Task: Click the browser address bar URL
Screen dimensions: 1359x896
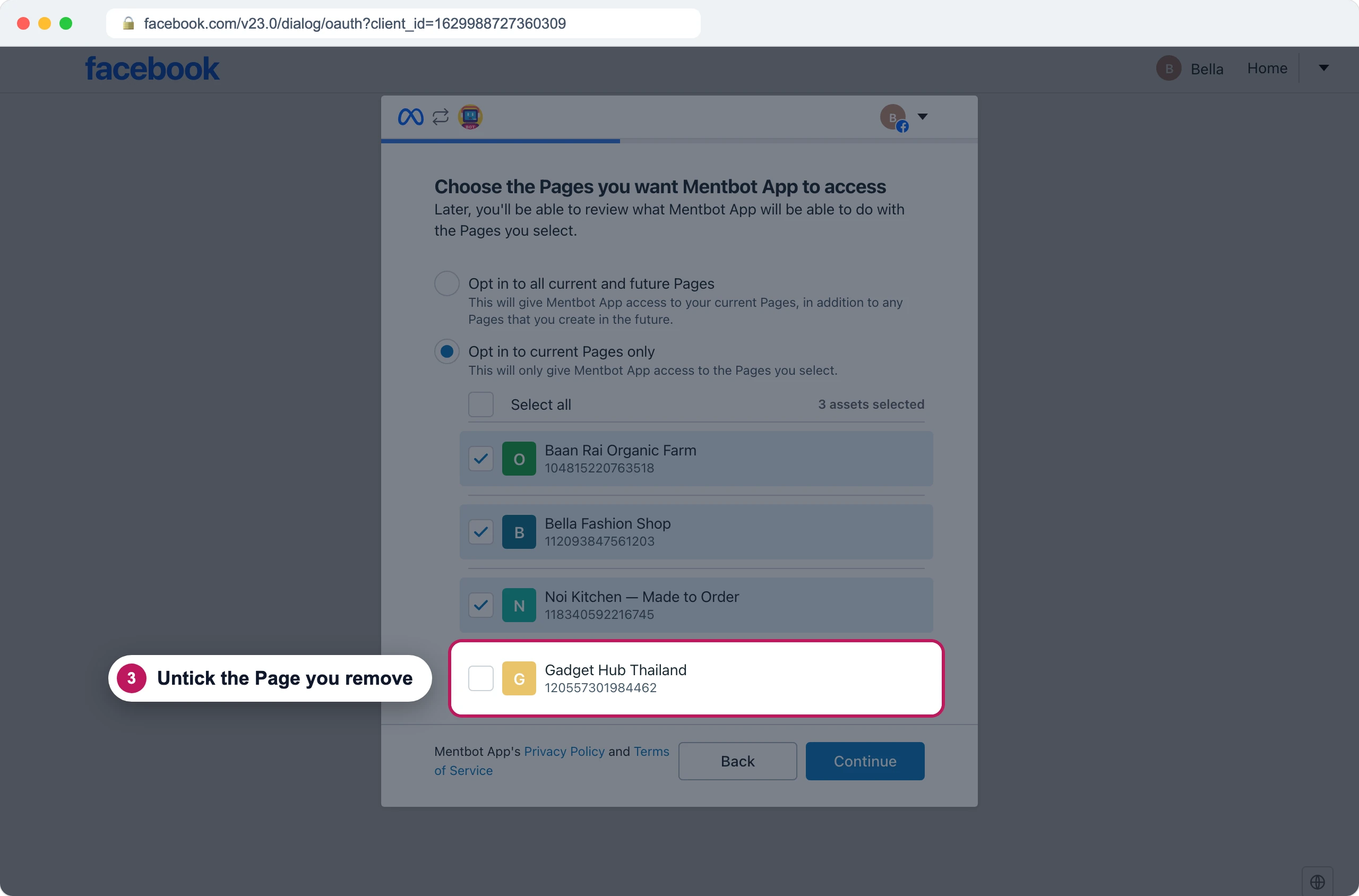Action: (x=354, y=23)
